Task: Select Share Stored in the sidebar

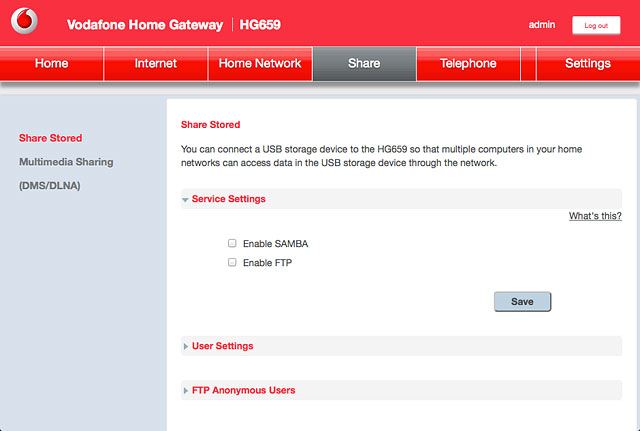Action: 51,138
